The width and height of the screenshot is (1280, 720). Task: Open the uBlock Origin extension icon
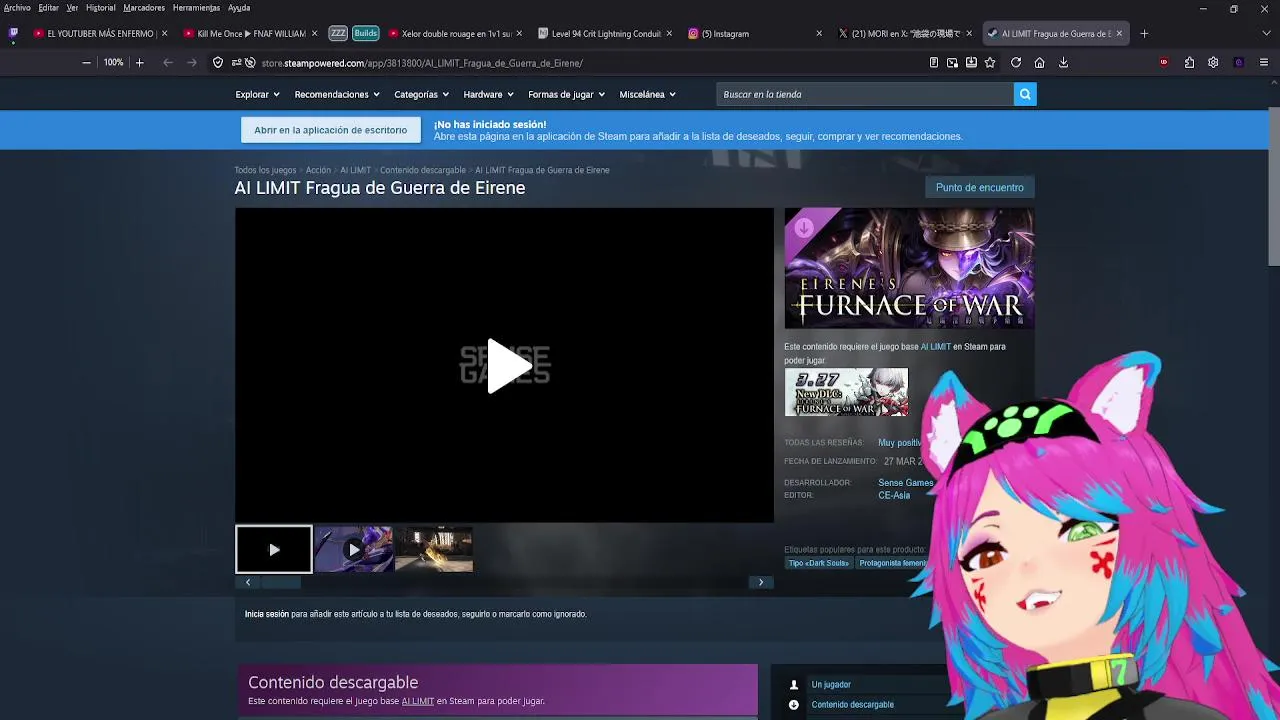[x=1164, y=62]
